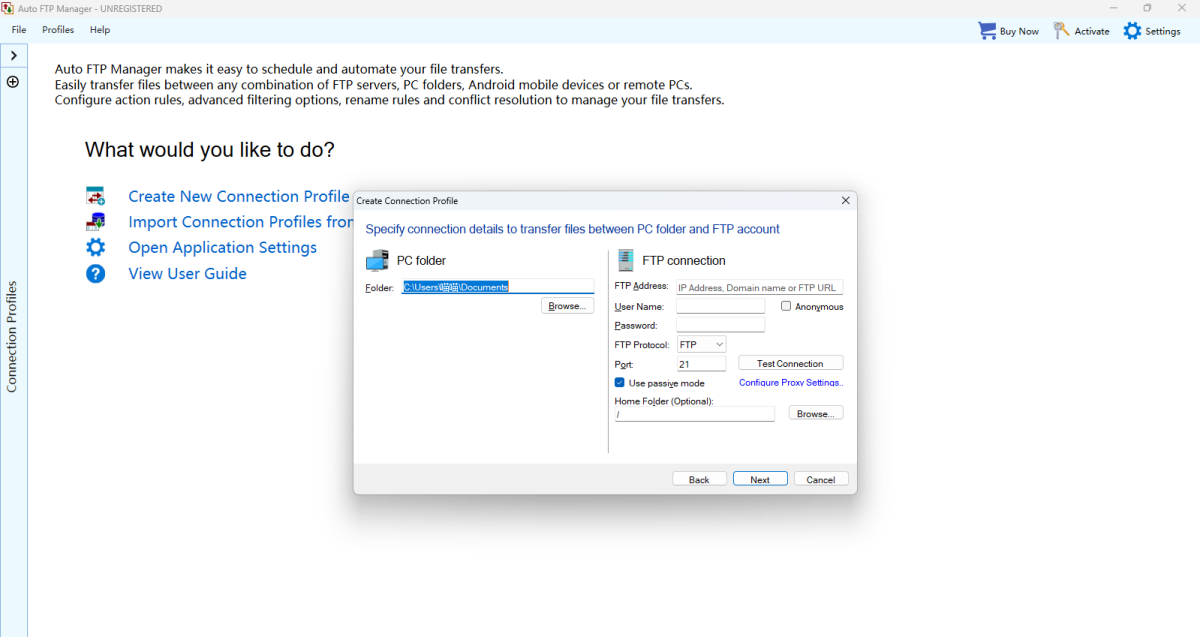Click the FTP Address input field
The image size is (1200, 637).
(x=760, y=287)
